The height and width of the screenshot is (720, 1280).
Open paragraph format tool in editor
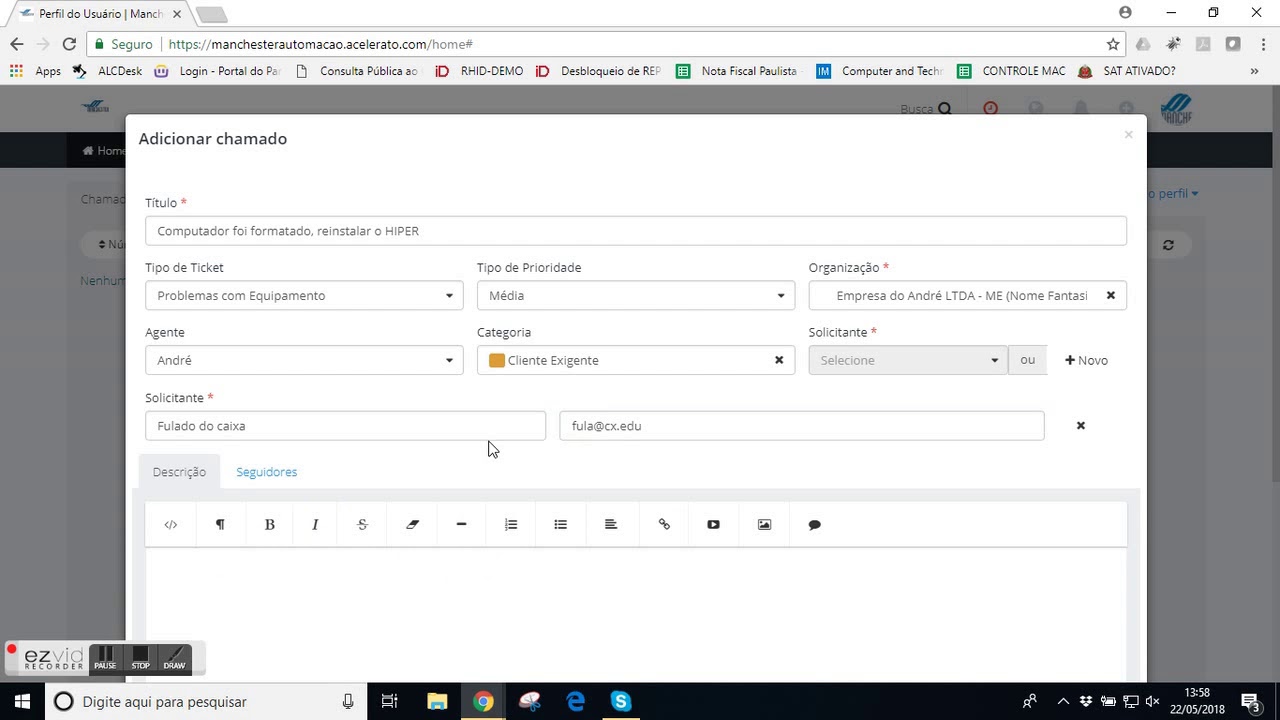pyautogui.click(x=220, y=524)
